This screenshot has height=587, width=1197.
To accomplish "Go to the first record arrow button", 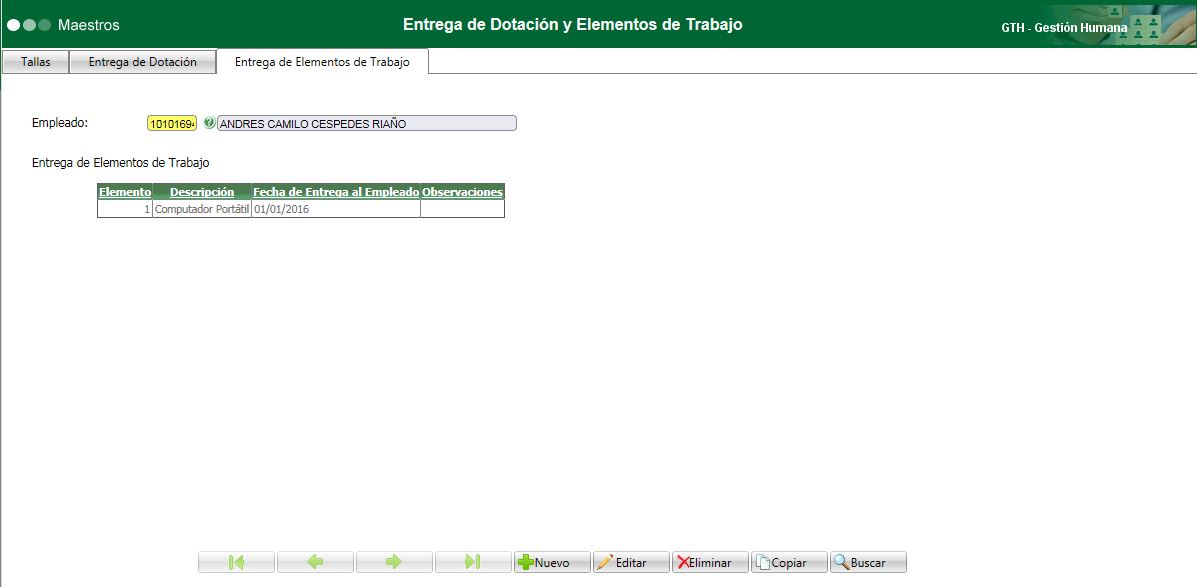I will 236,563.
